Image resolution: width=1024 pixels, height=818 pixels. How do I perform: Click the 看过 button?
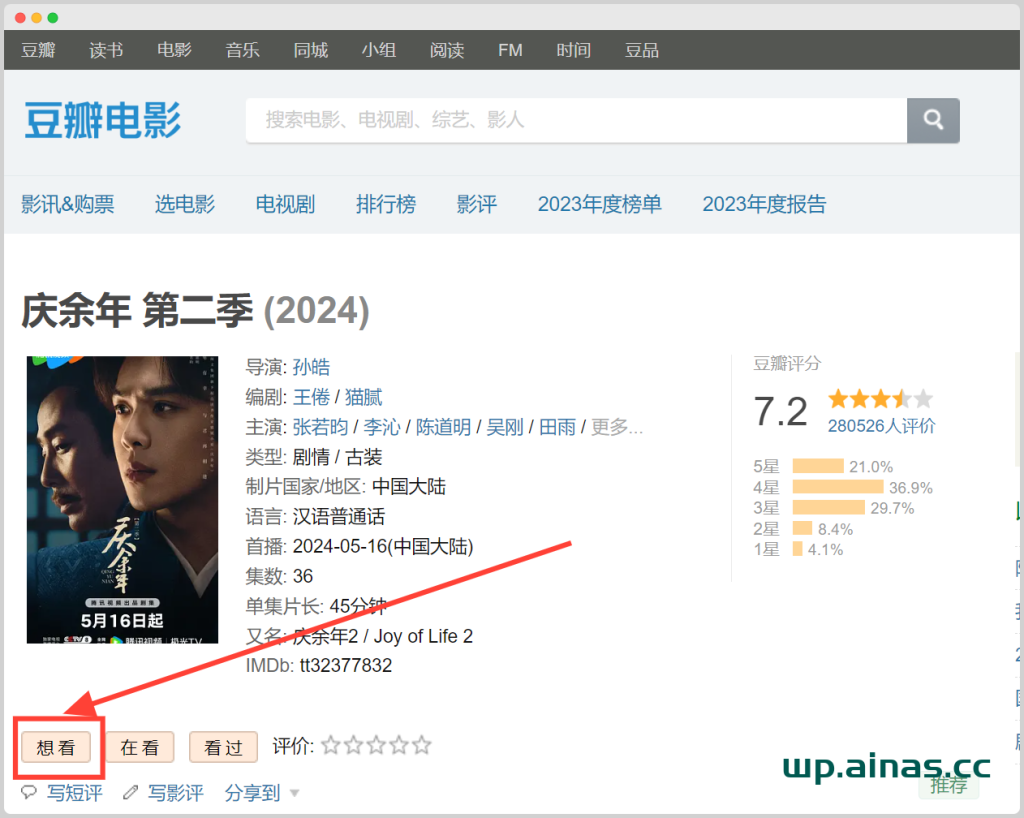(223, 747)
